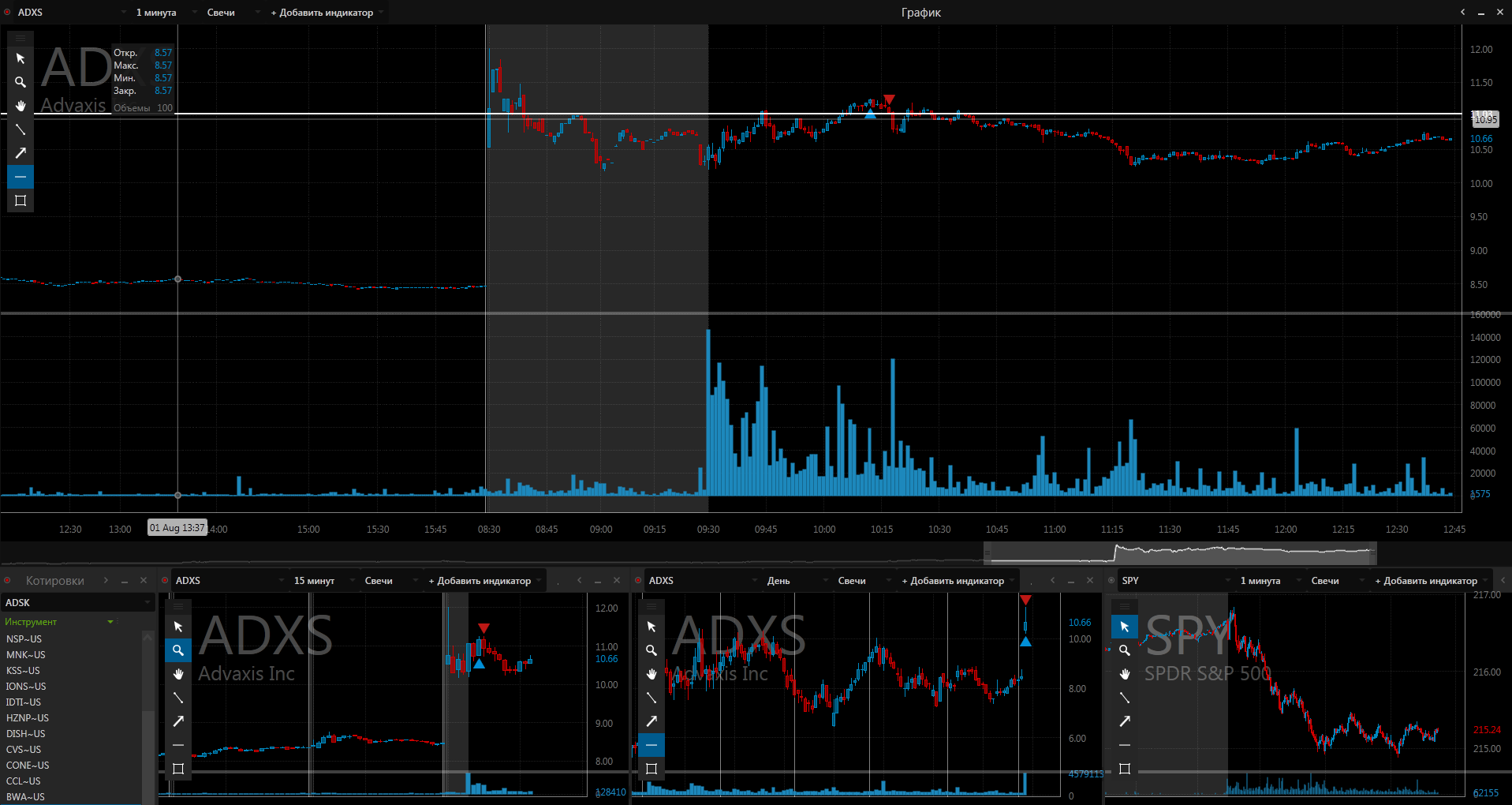The height and width of the screenshot is (805, 1512).
Task: Open '15 минут' timeframe dropdown
Action: (323, 581)
